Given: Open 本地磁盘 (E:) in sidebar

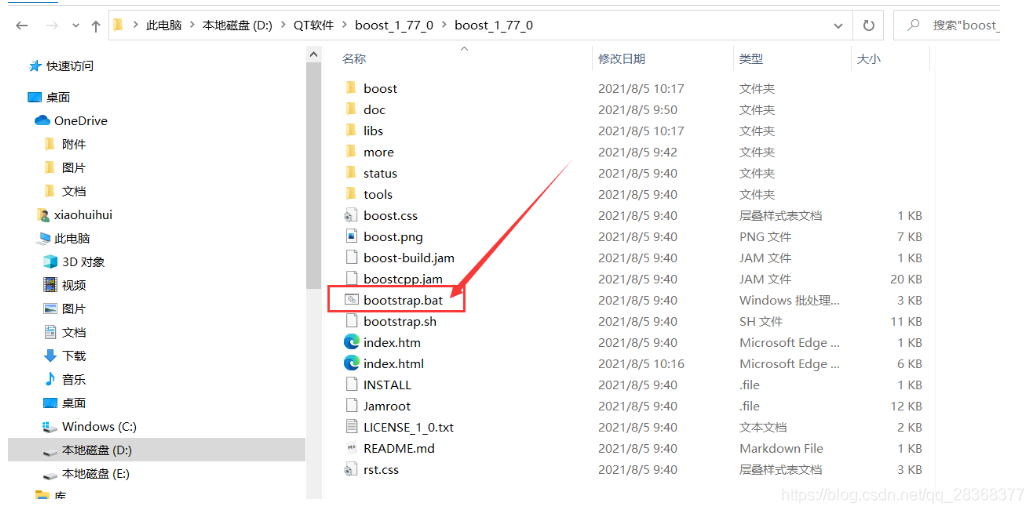Looking at the screenshot, I should (96, 474).
